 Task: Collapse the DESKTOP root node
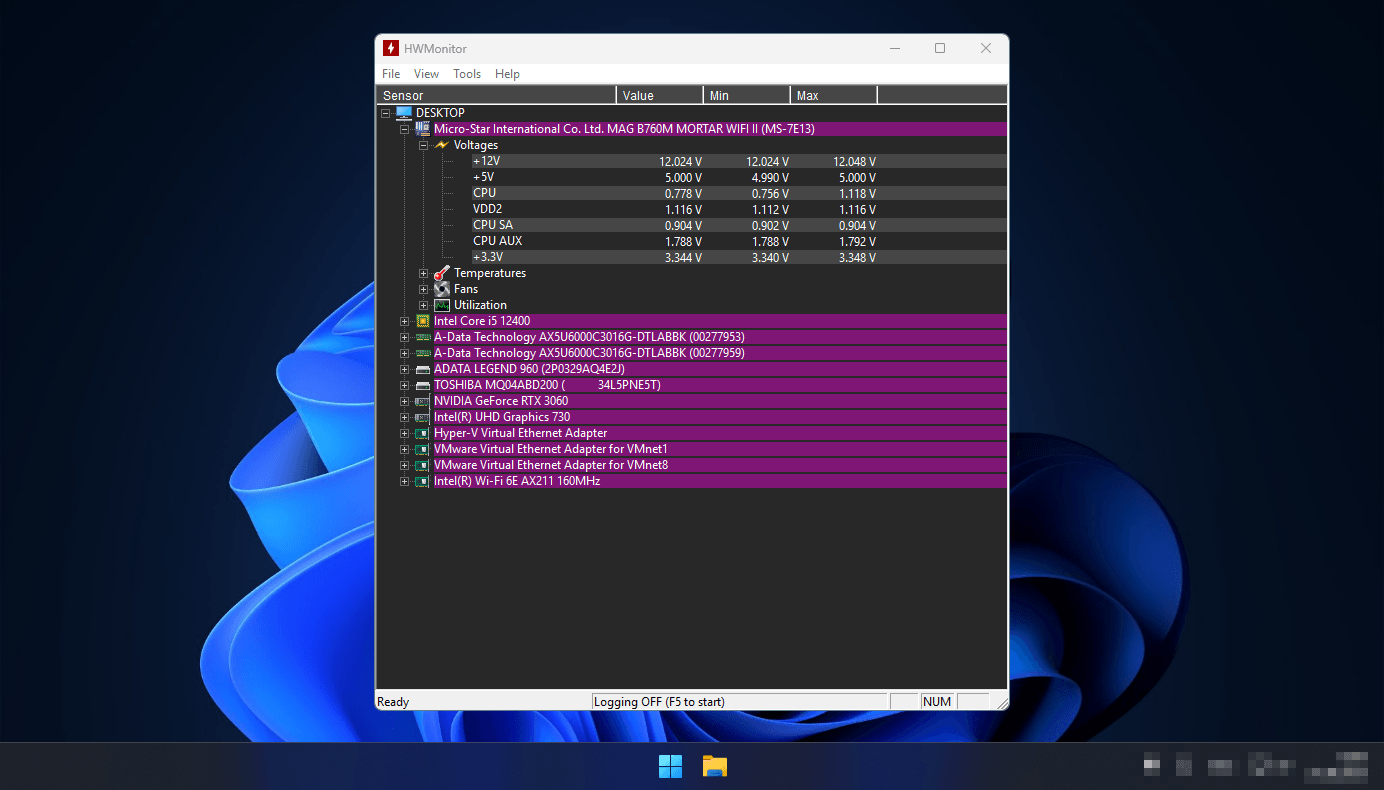(386, 113)
